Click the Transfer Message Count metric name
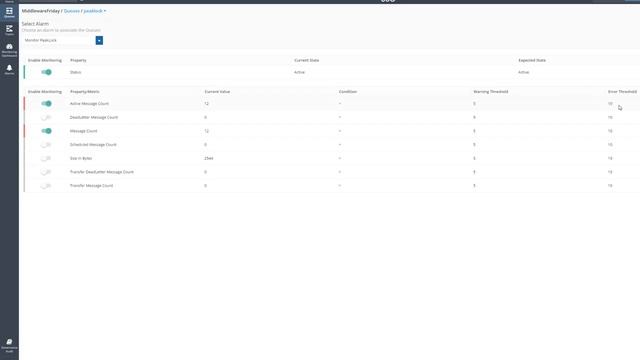Screen dimensions: 640x360 [91, 186]
